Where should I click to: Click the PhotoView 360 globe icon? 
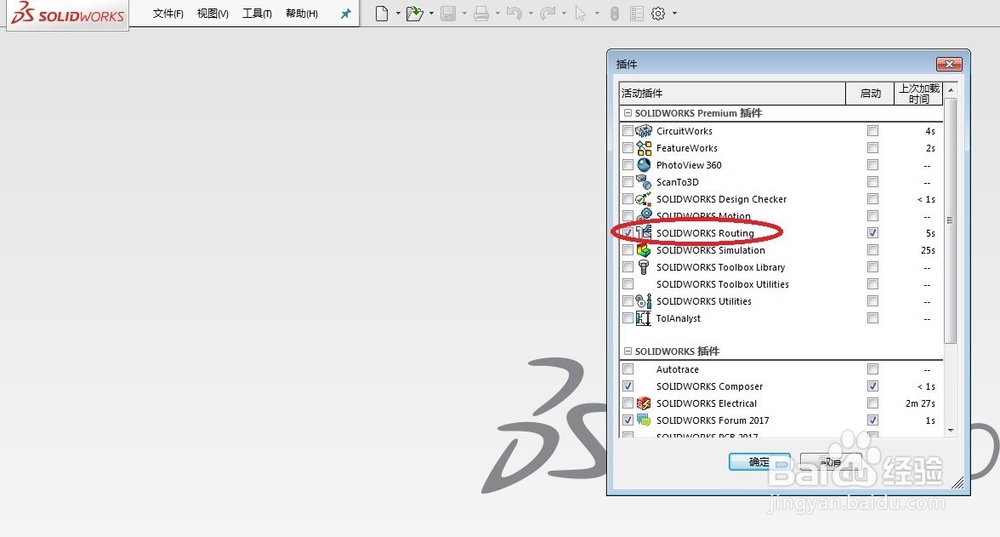(x=643, y=165)
